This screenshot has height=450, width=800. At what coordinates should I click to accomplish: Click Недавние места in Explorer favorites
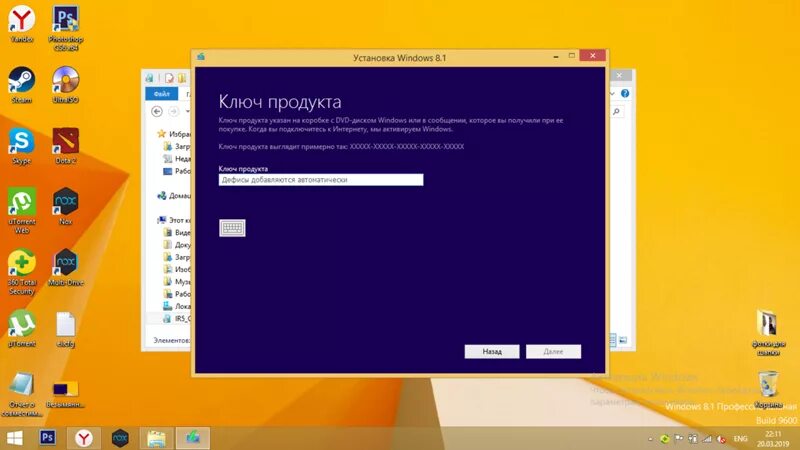coord(177,159)
